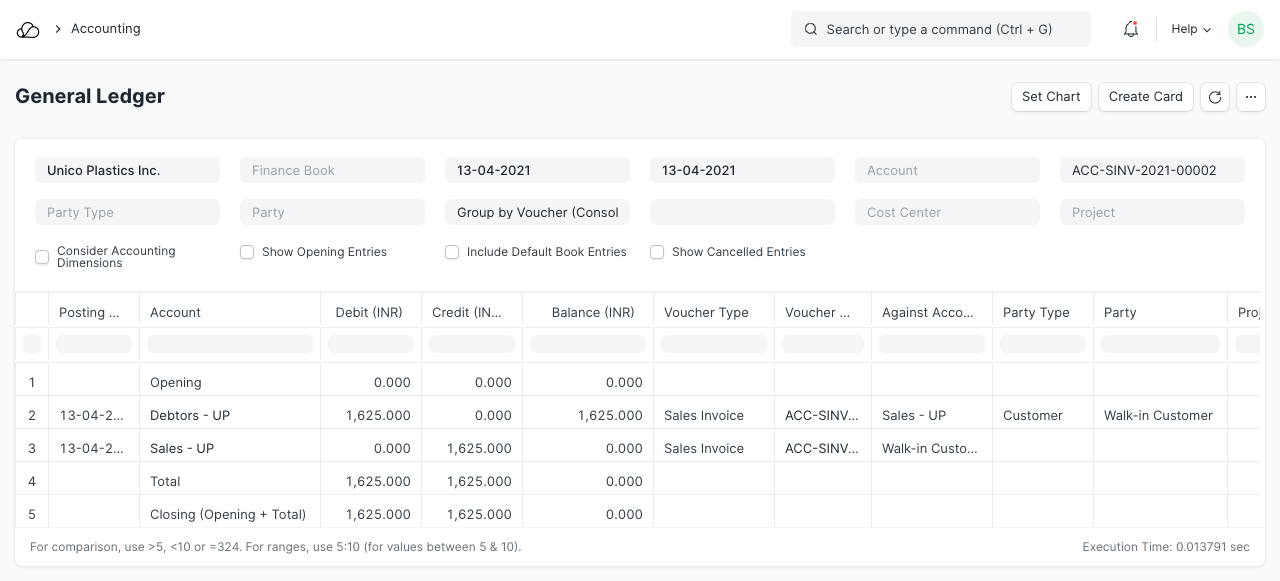
Task: Open the Group by Voucher dropdown
Action: (537, 212)
